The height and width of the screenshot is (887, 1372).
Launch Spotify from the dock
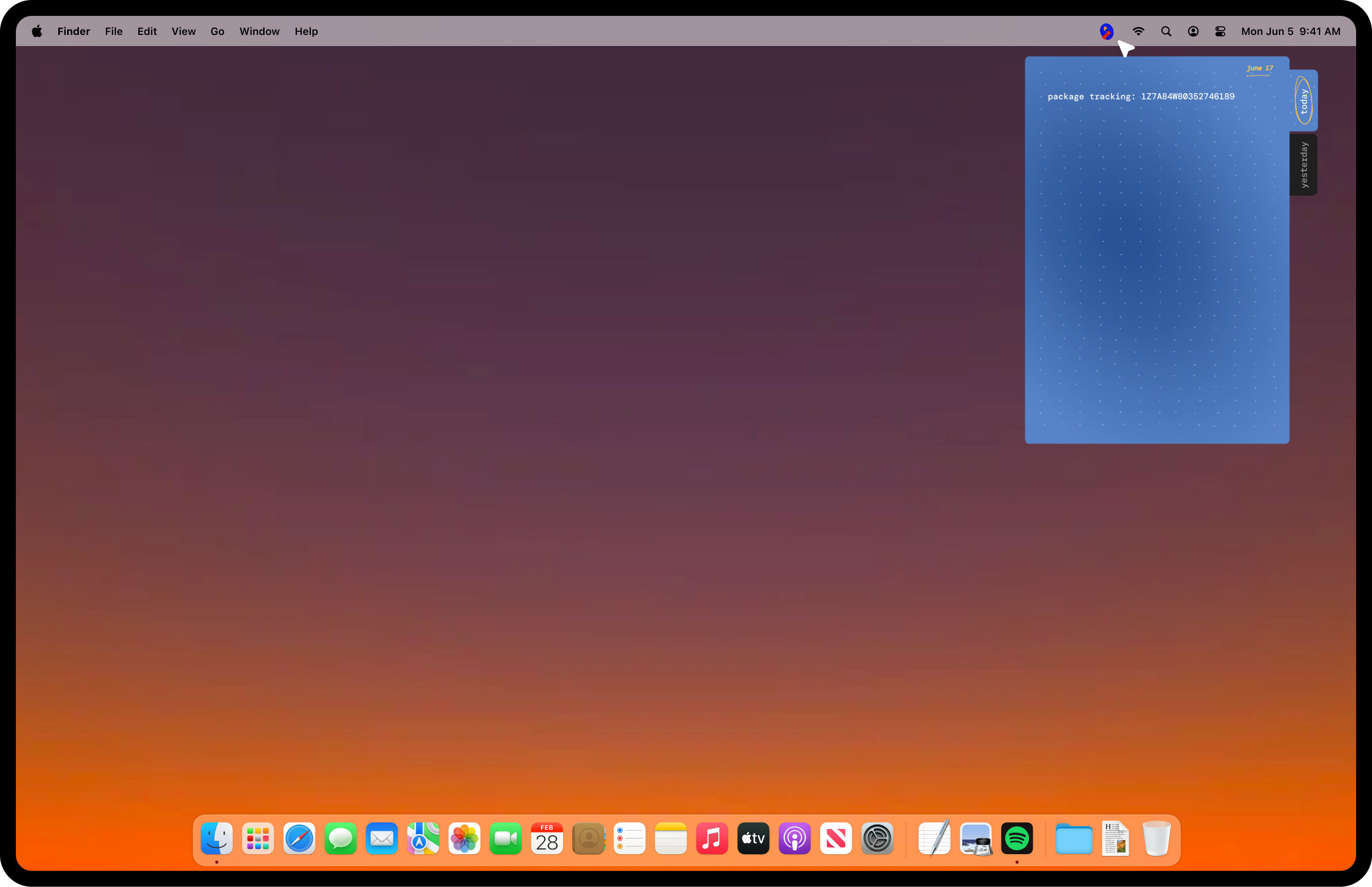click(1017, 839)
